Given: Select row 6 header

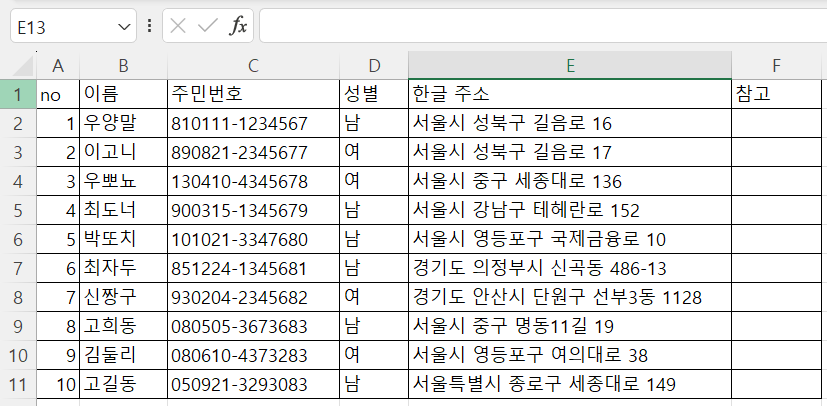Looking at the screenshot, I should point(18,239).
